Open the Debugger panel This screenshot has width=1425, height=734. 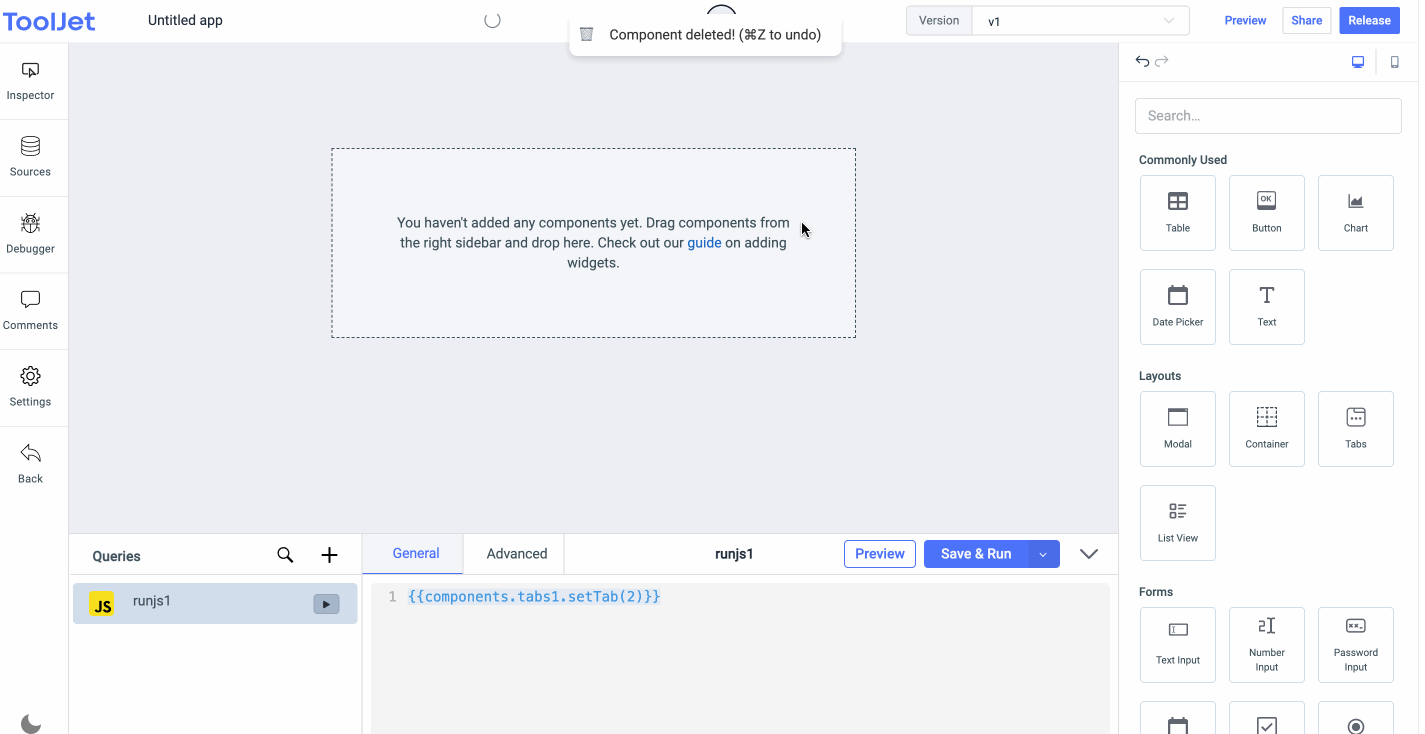tap(30, 233)
